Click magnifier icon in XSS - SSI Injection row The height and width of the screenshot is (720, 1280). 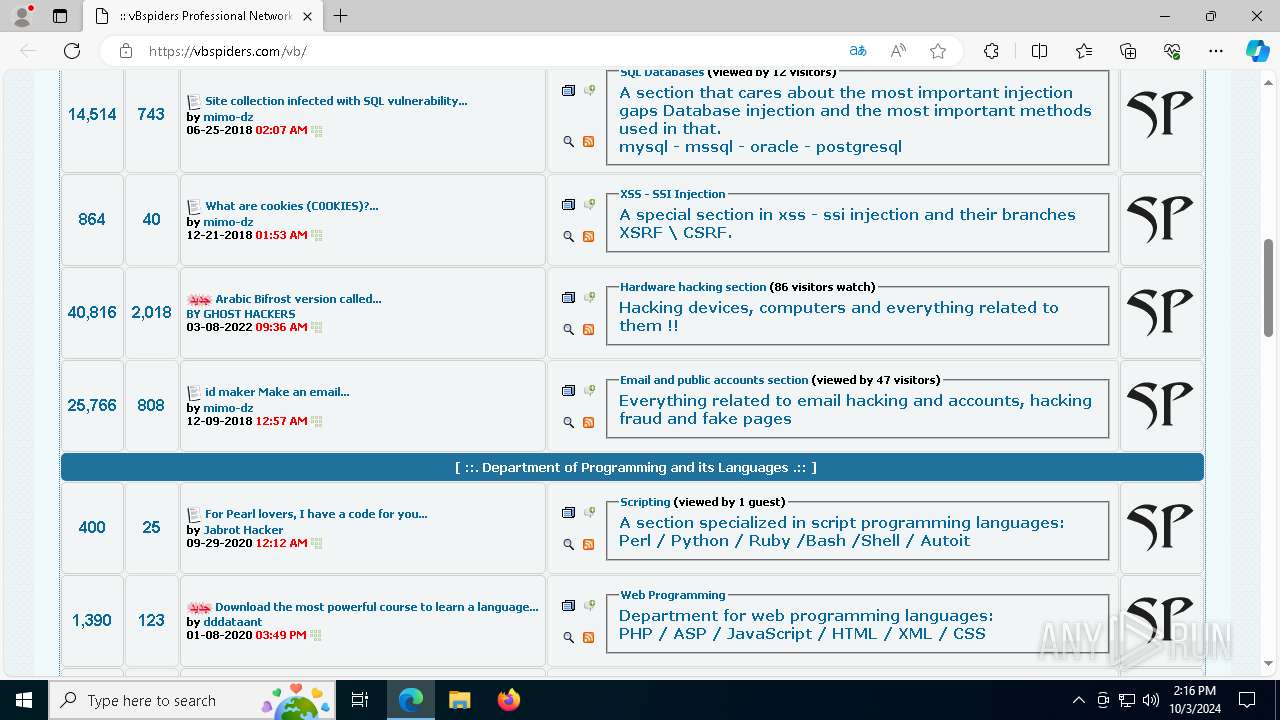[x=569, y=237]
